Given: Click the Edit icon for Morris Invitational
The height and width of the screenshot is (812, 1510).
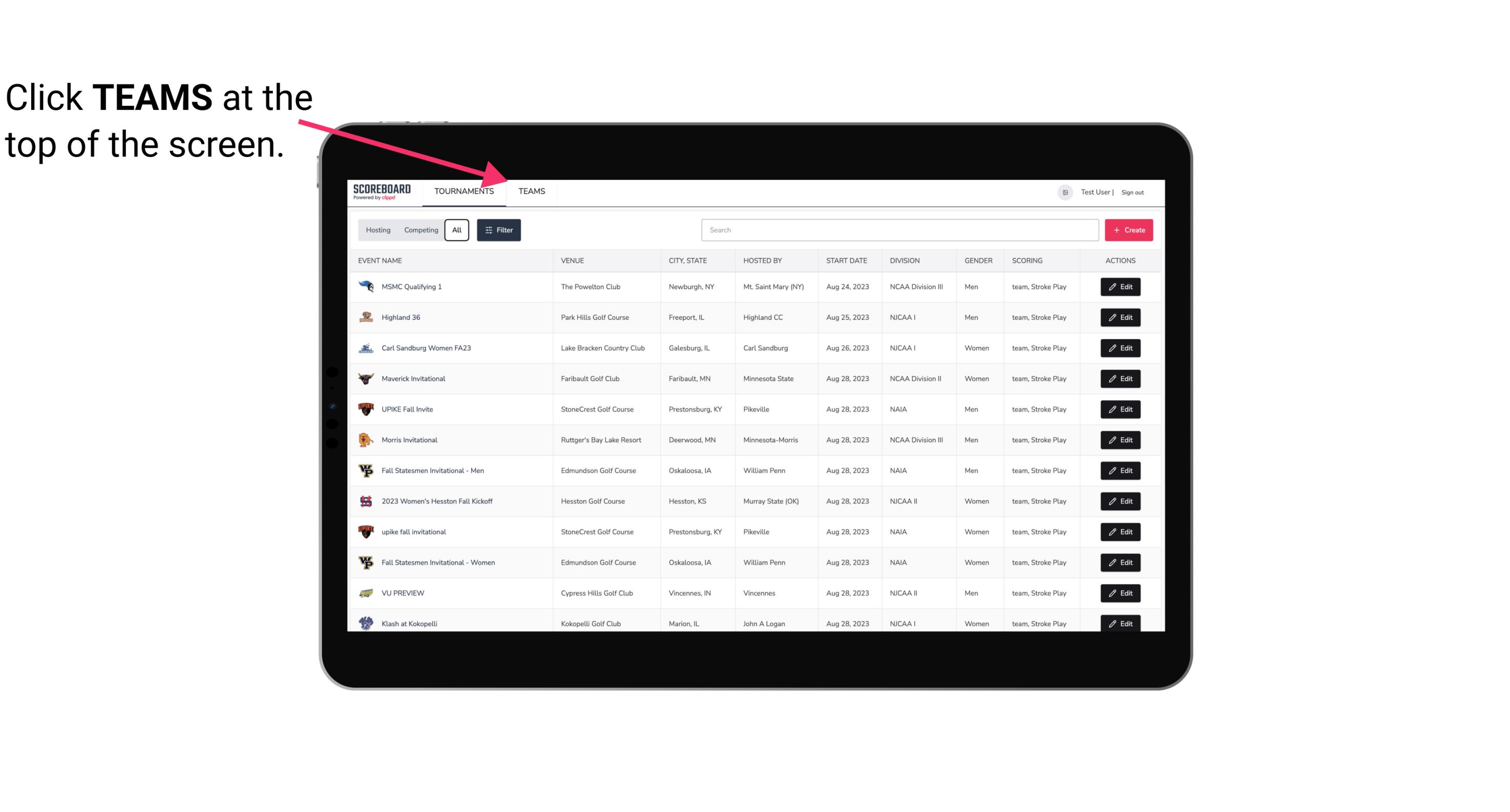Looking at the screenshot, I should tap(1121, 439).
